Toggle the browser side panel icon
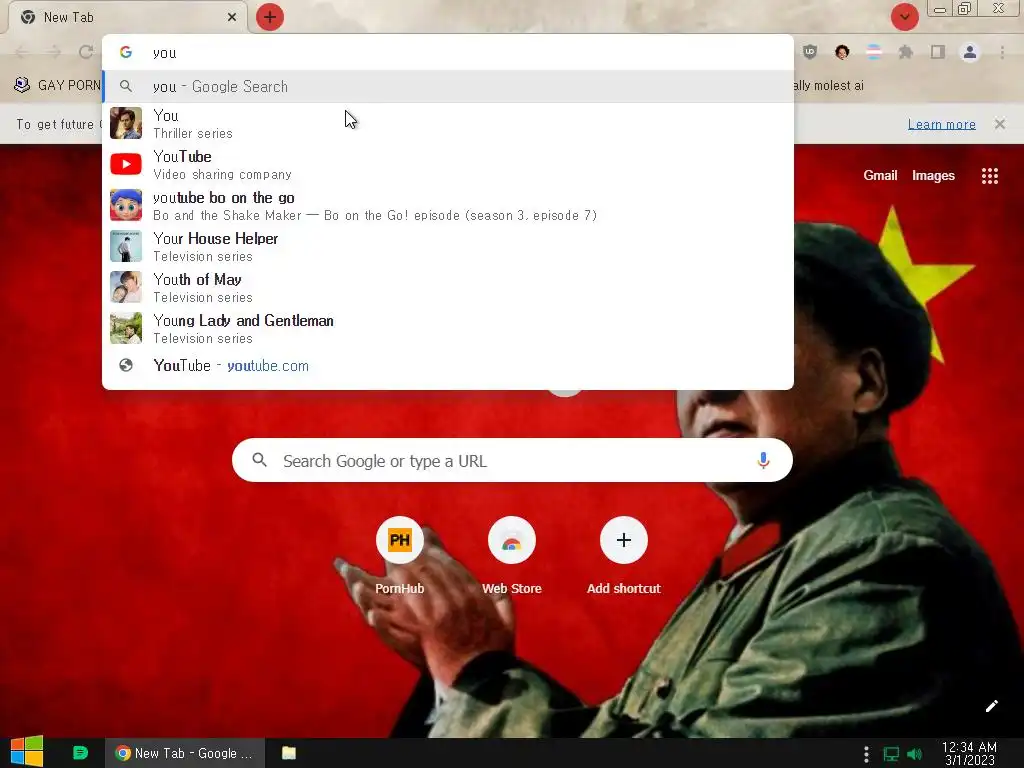Image resolution: width=1024 pixels, height=768 pixels. (x=938, y=52)
